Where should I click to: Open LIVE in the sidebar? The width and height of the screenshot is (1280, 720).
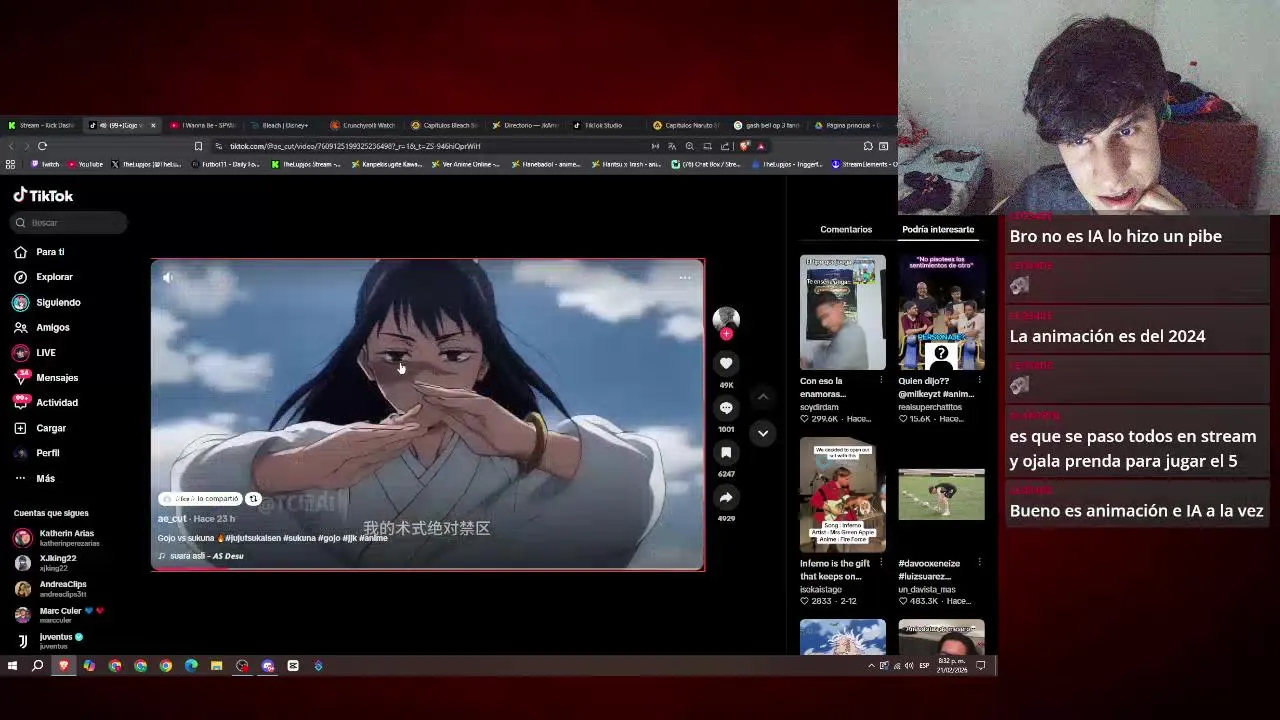[35, 352]
